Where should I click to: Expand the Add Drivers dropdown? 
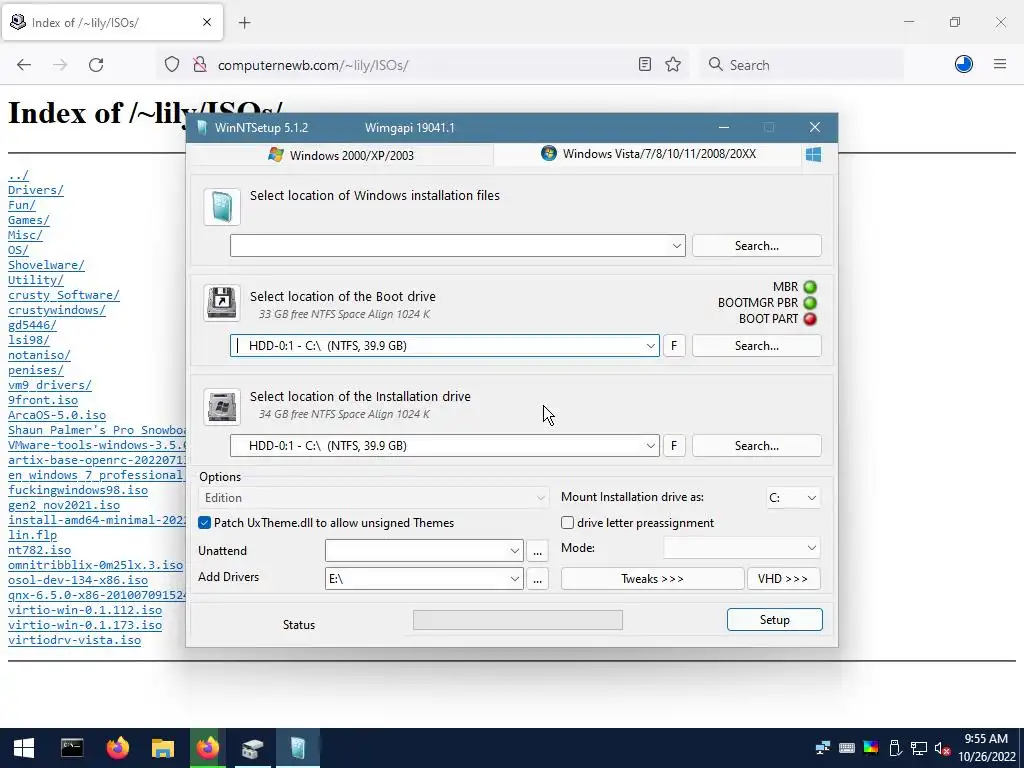515,579
